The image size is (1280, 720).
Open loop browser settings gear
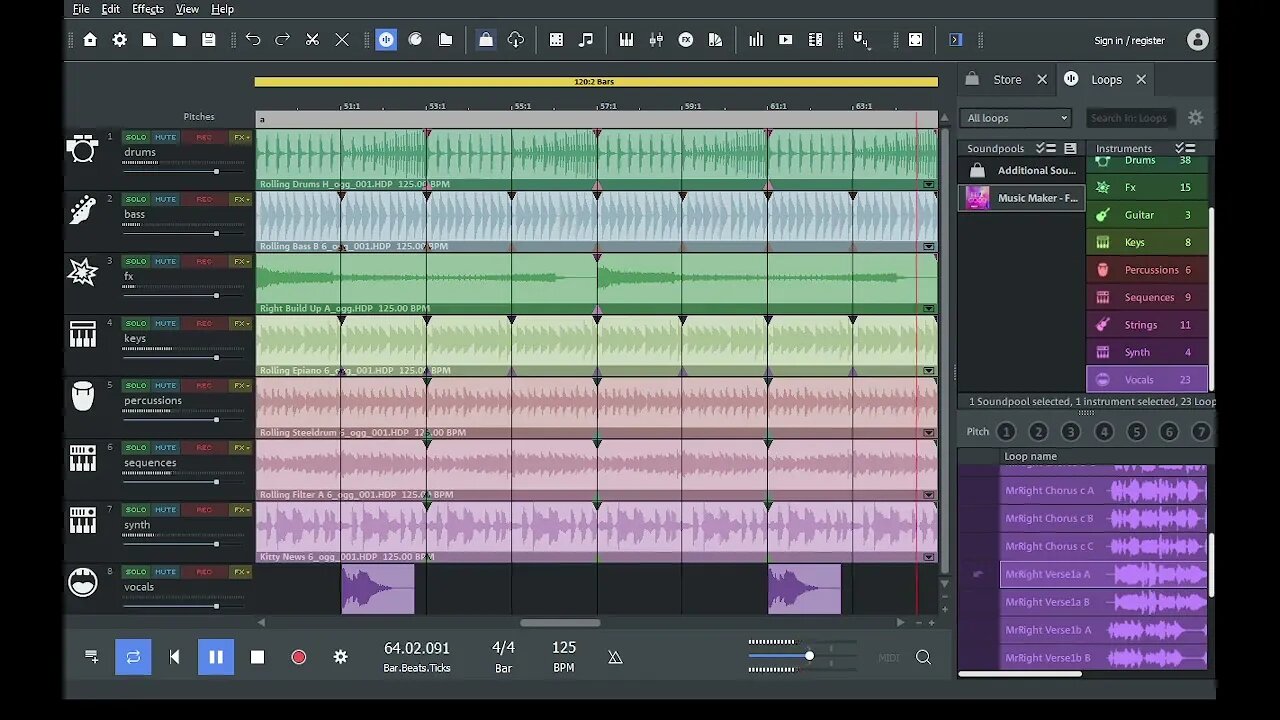1195,118
